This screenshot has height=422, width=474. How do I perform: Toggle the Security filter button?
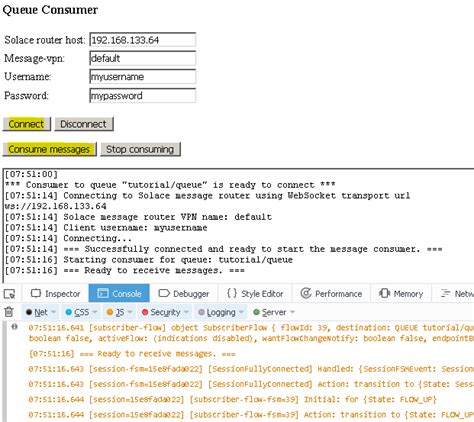click(161, 312)
